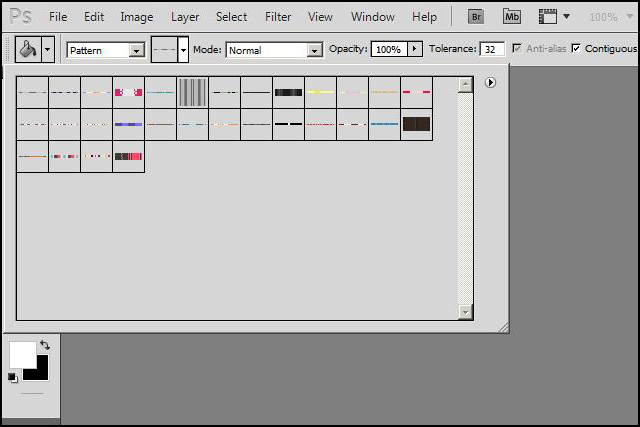Click the Opacity slider arrow
This screenshot has width=640, height=427.
(415, 49)
